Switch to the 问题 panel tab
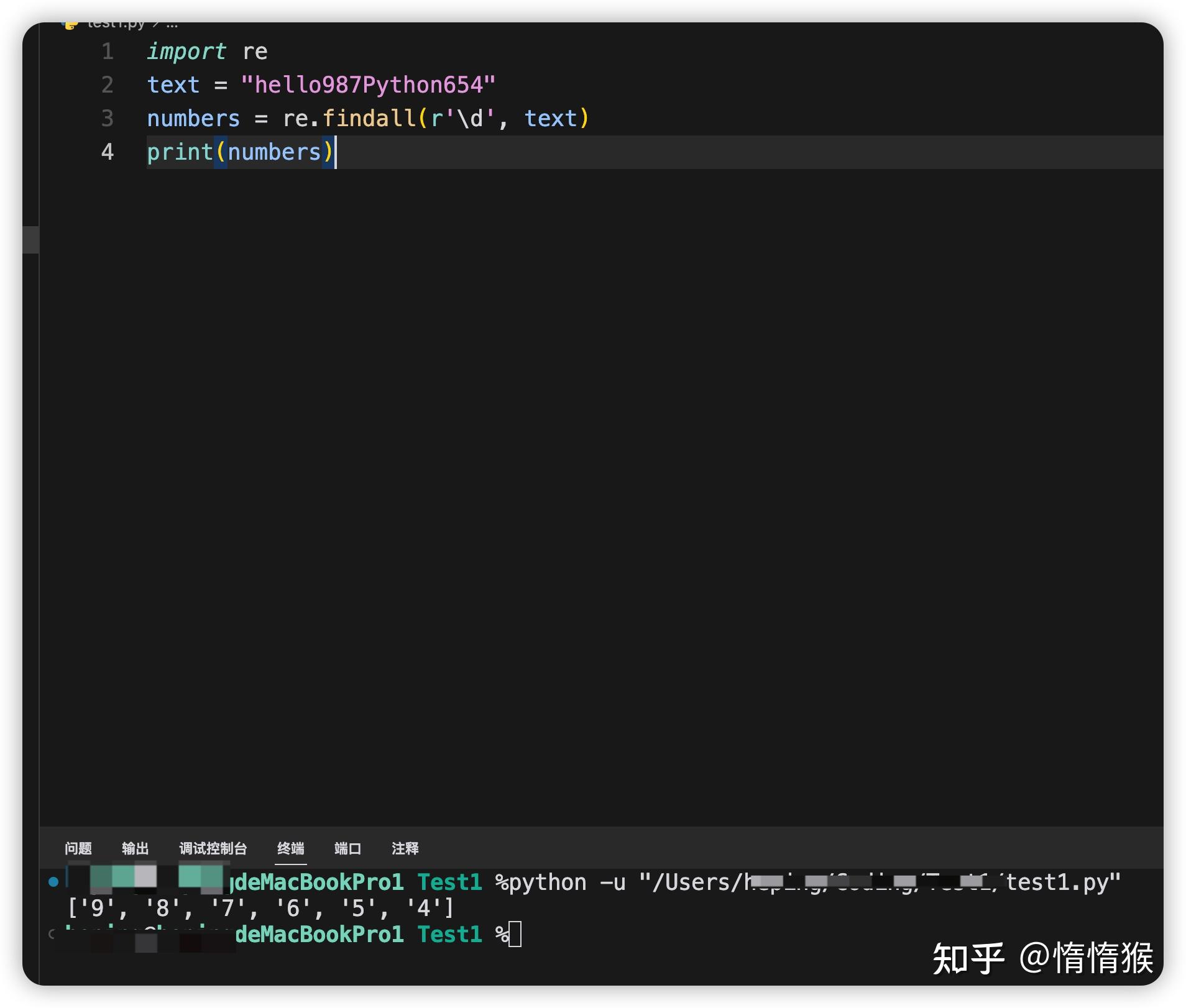This screenshot has width=1186, height=1008. click(x=78, y=848)
